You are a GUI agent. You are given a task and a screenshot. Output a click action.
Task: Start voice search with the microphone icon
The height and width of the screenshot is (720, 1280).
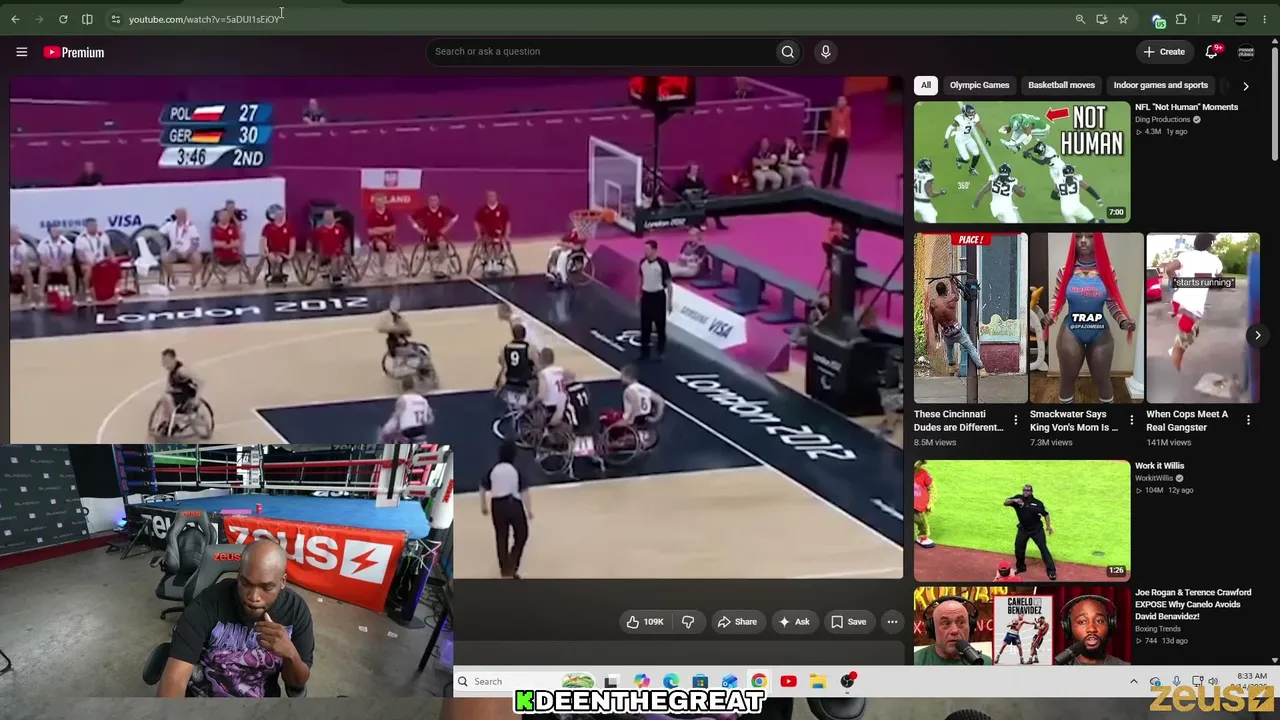(825, 52)
